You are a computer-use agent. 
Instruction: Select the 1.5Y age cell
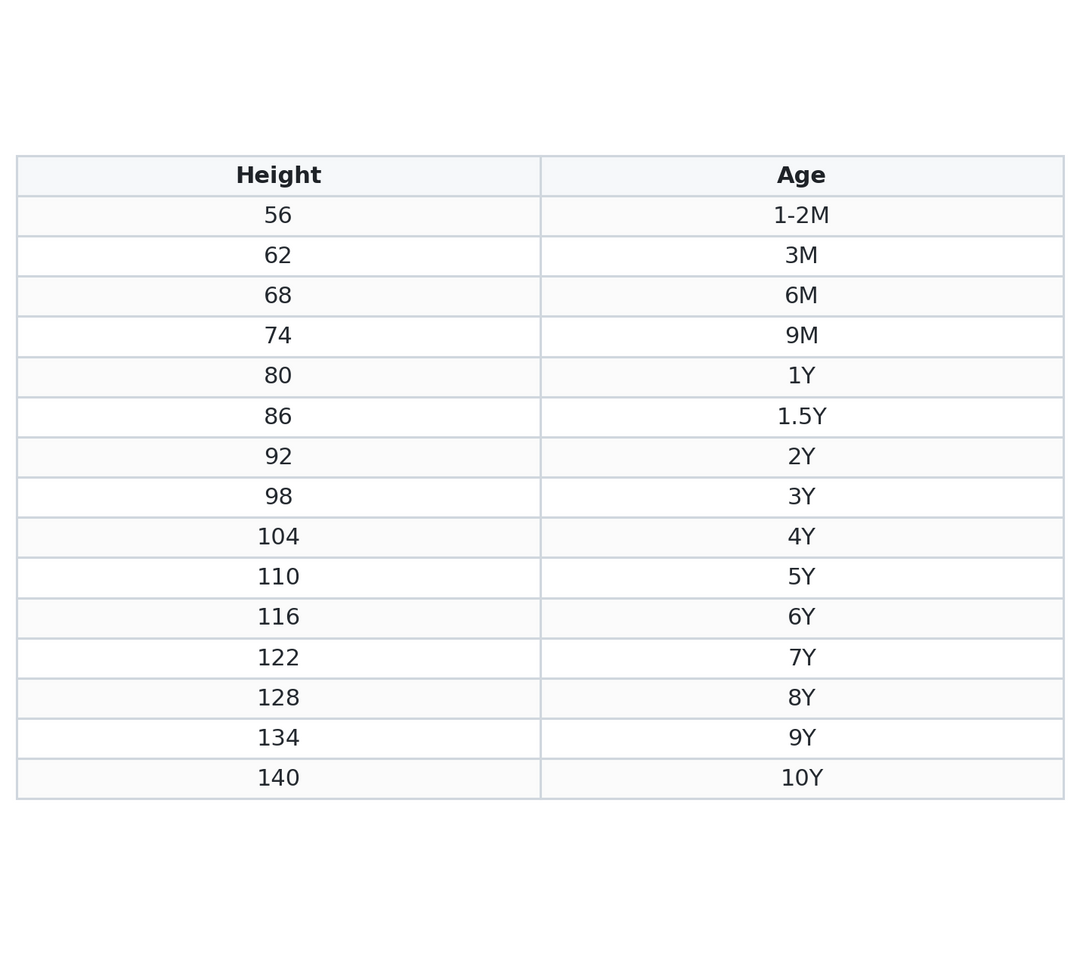click(x=801, y=417)
